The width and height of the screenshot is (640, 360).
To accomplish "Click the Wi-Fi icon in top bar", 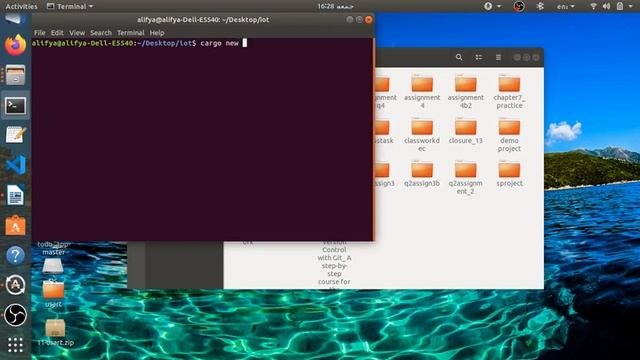I will coord(593,6).
